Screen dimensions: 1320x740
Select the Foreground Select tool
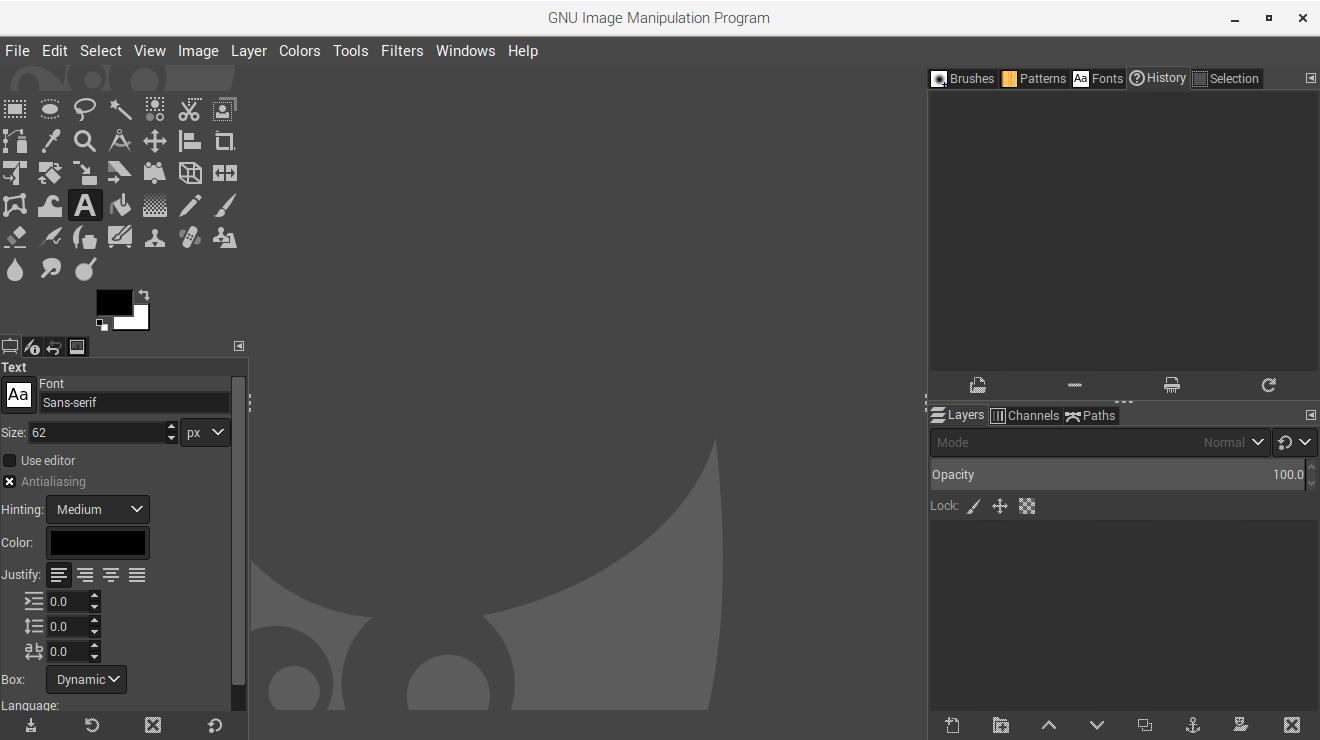(x=225, y=108)
